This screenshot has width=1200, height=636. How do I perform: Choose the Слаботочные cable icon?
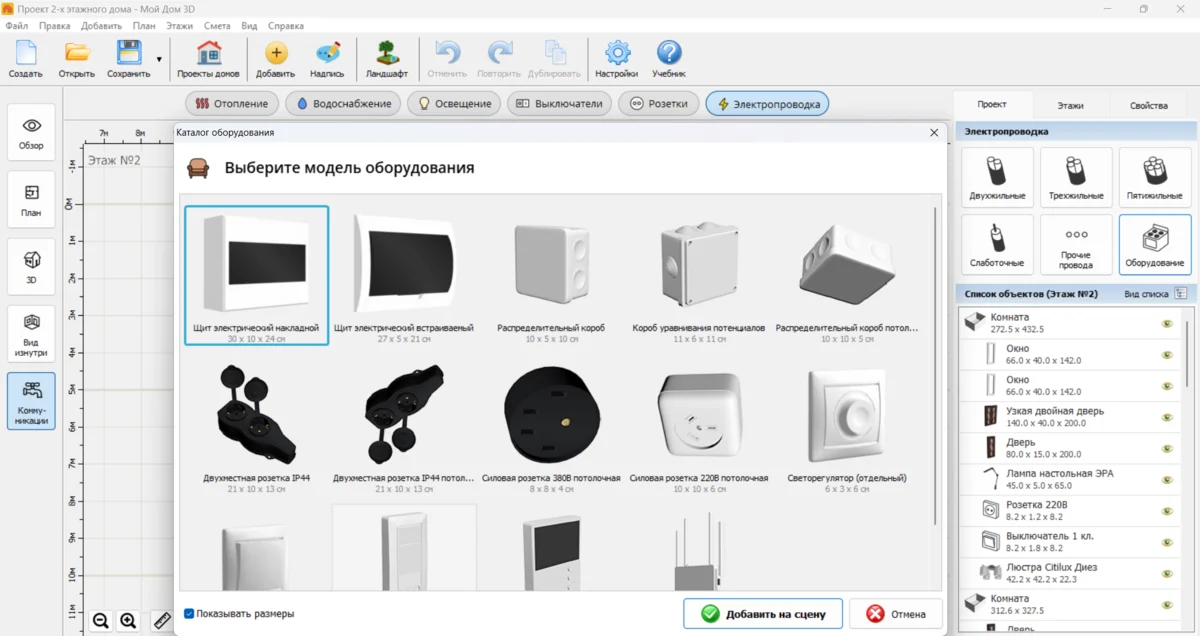pos(996,244)
